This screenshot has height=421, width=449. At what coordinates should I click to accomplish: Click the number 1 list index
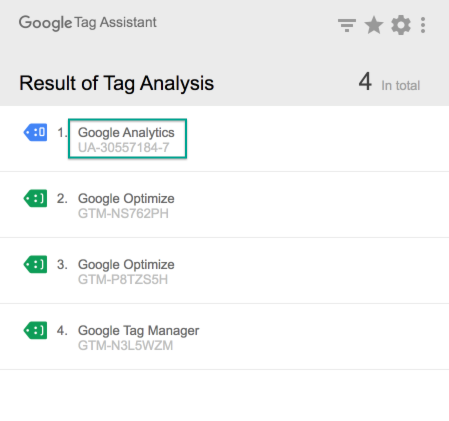[x=62, y=133]
